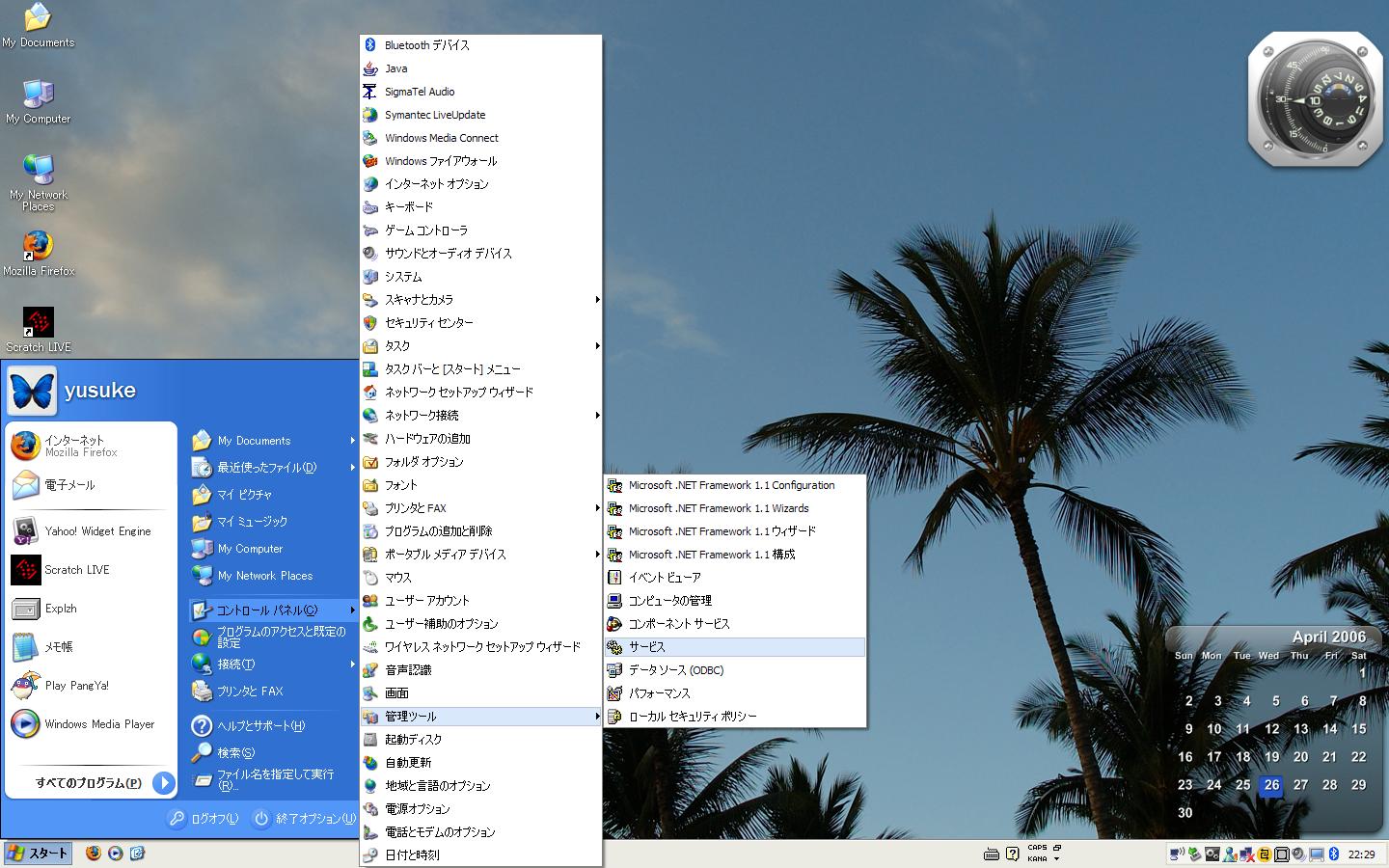The width and height of the screenshot is (1389, 868).
Task: Open 音声認識 in control panel list
Action: tap(481, 670)
